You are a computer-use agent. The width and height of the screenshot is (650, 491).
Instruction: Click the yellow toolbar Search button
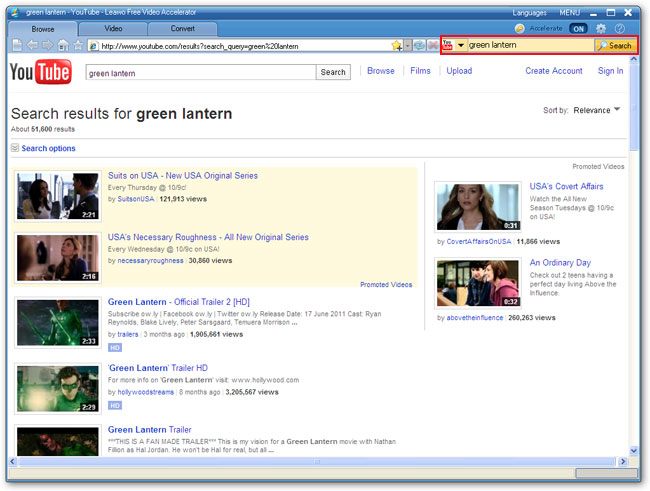616,46
